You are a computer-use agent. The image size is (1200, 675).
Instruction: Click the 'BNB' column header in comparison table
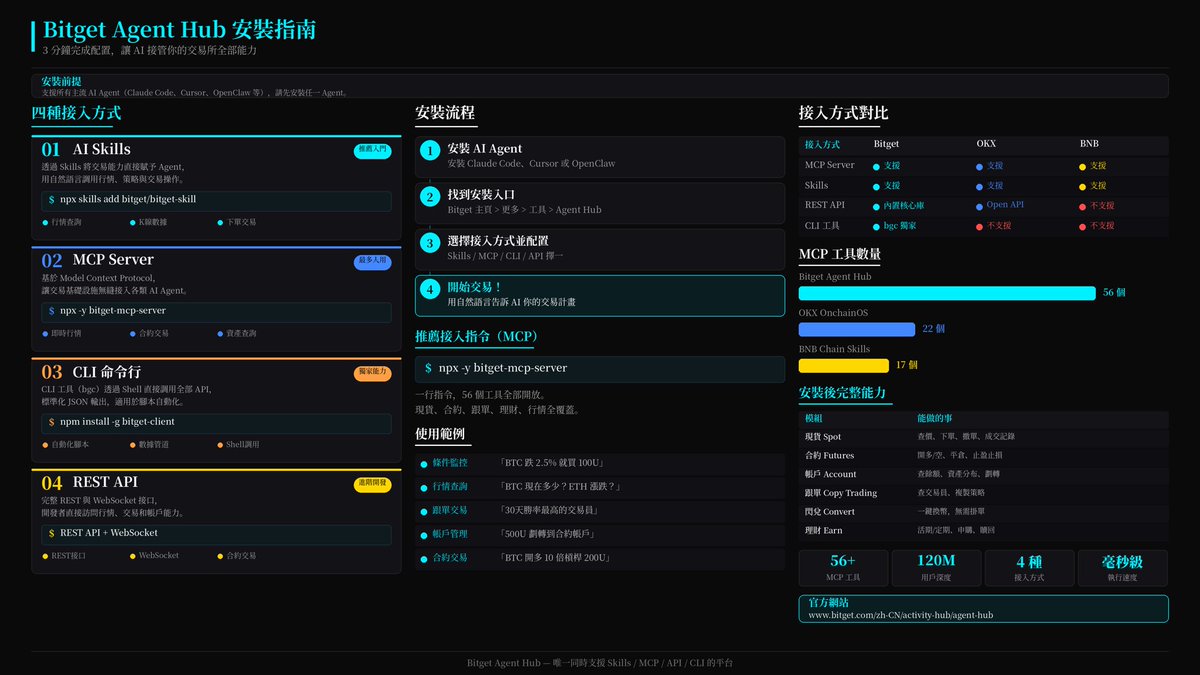click(1089, 144)
